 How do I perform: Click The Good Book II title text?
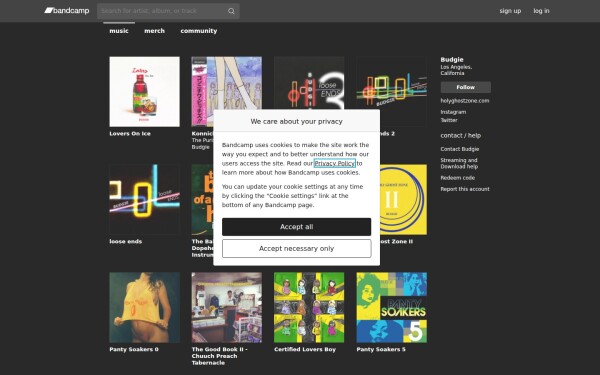tap(220, 356)
